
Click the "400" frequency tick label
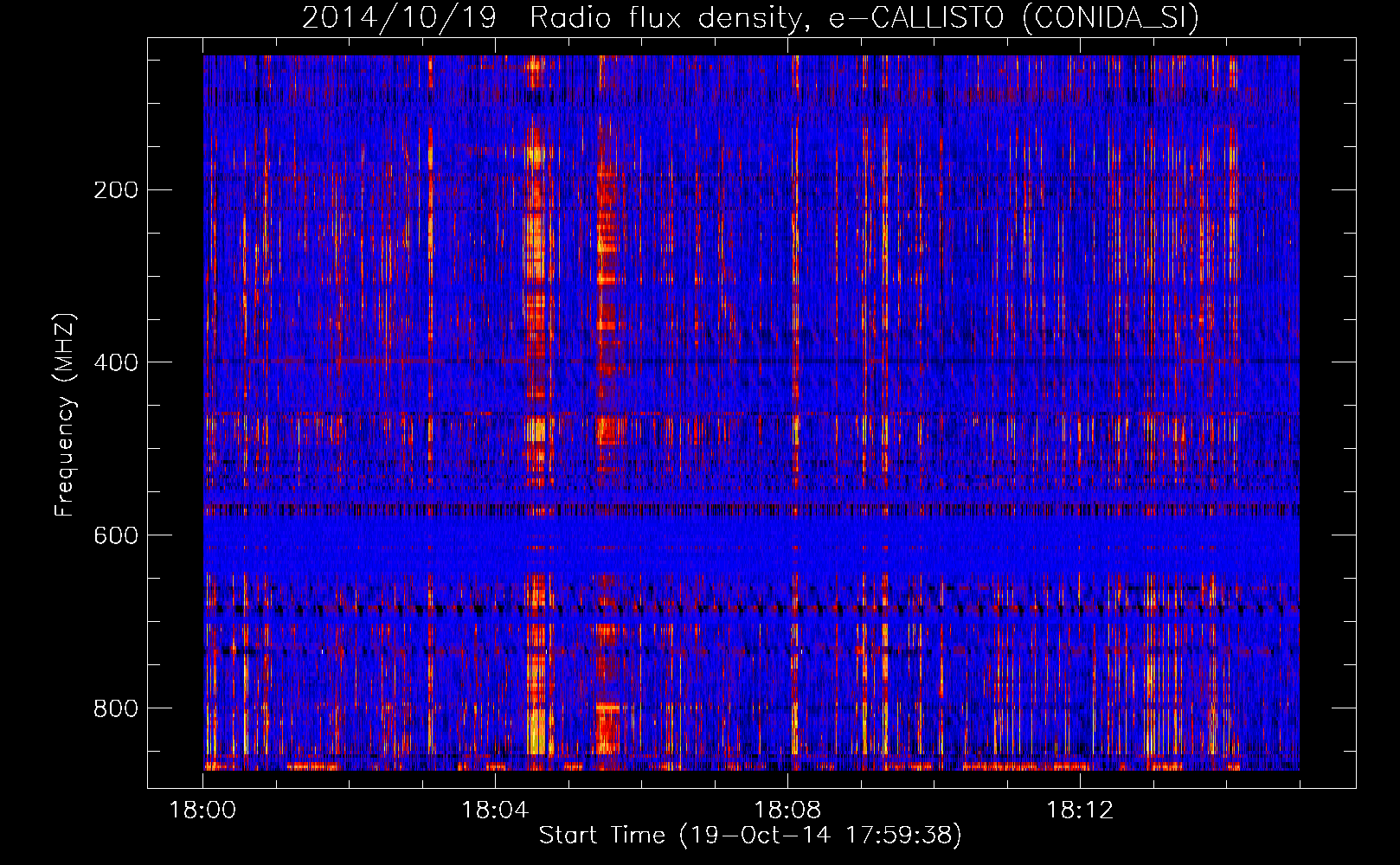coord(116,362)
